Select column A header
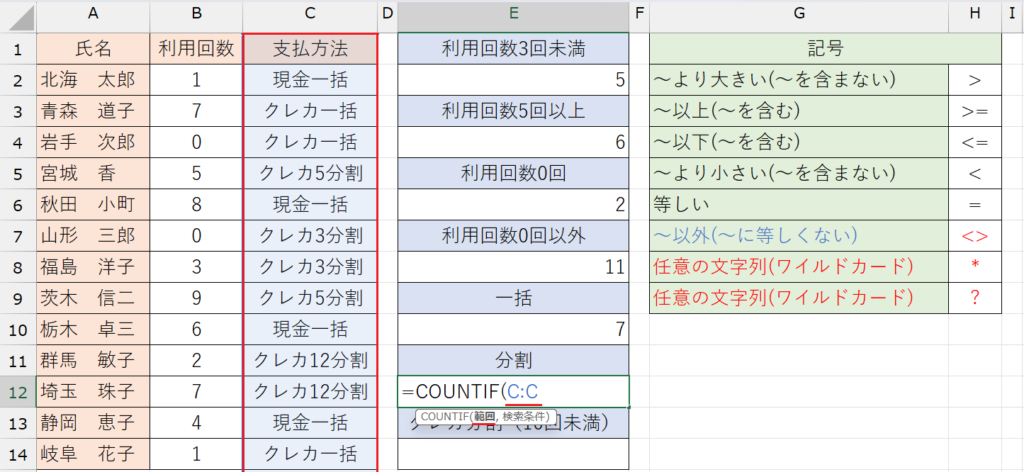 point(93,16)
